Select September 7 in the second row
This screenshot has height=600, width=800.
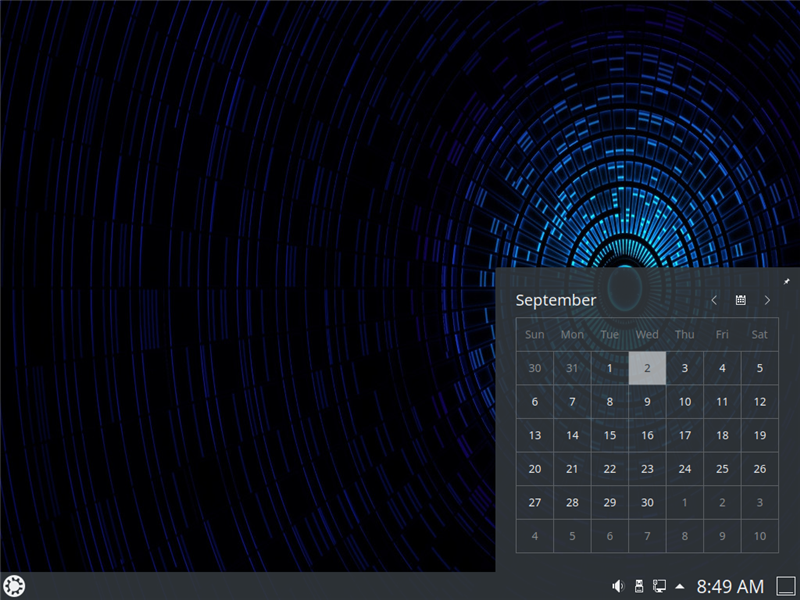572,402
